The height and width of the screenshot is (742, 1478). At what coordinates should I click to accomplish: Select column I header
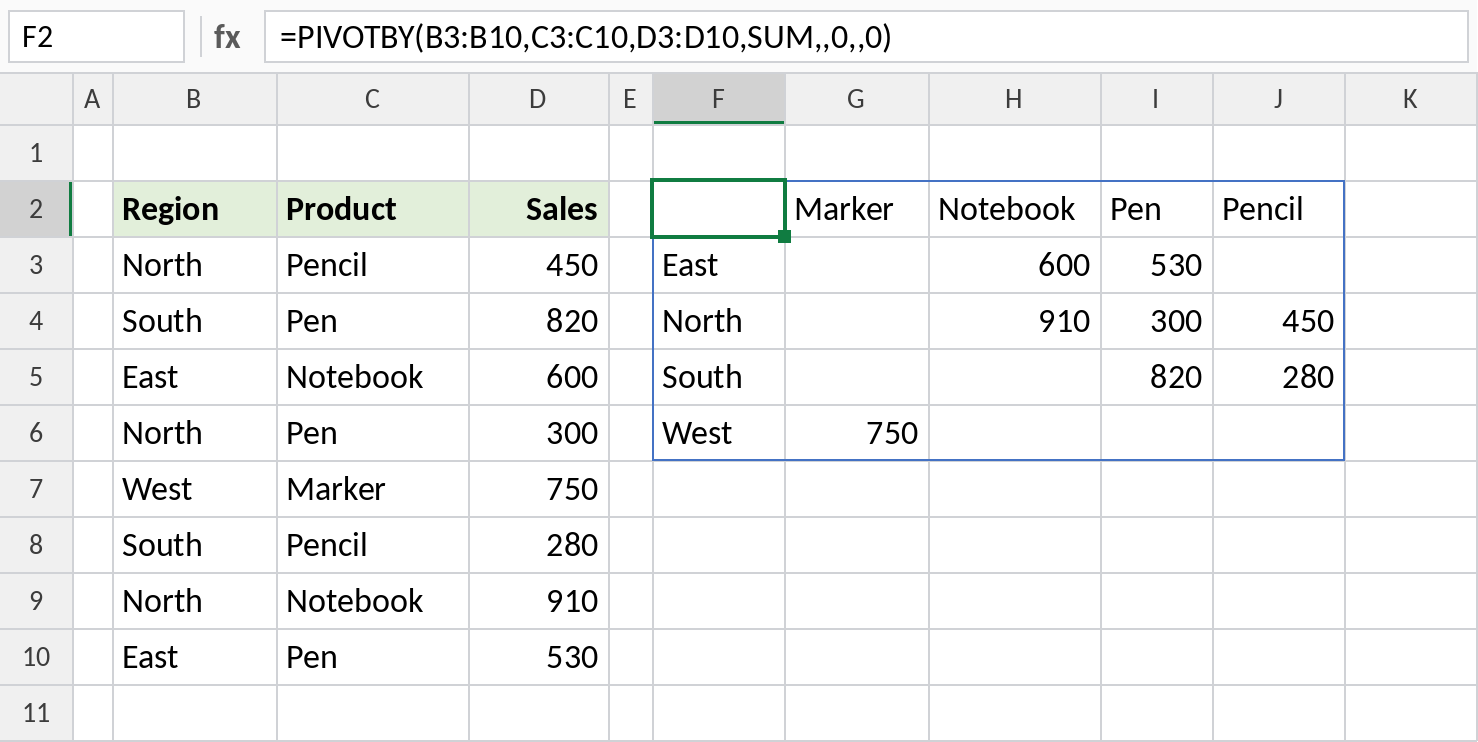tap(1157, 99)
